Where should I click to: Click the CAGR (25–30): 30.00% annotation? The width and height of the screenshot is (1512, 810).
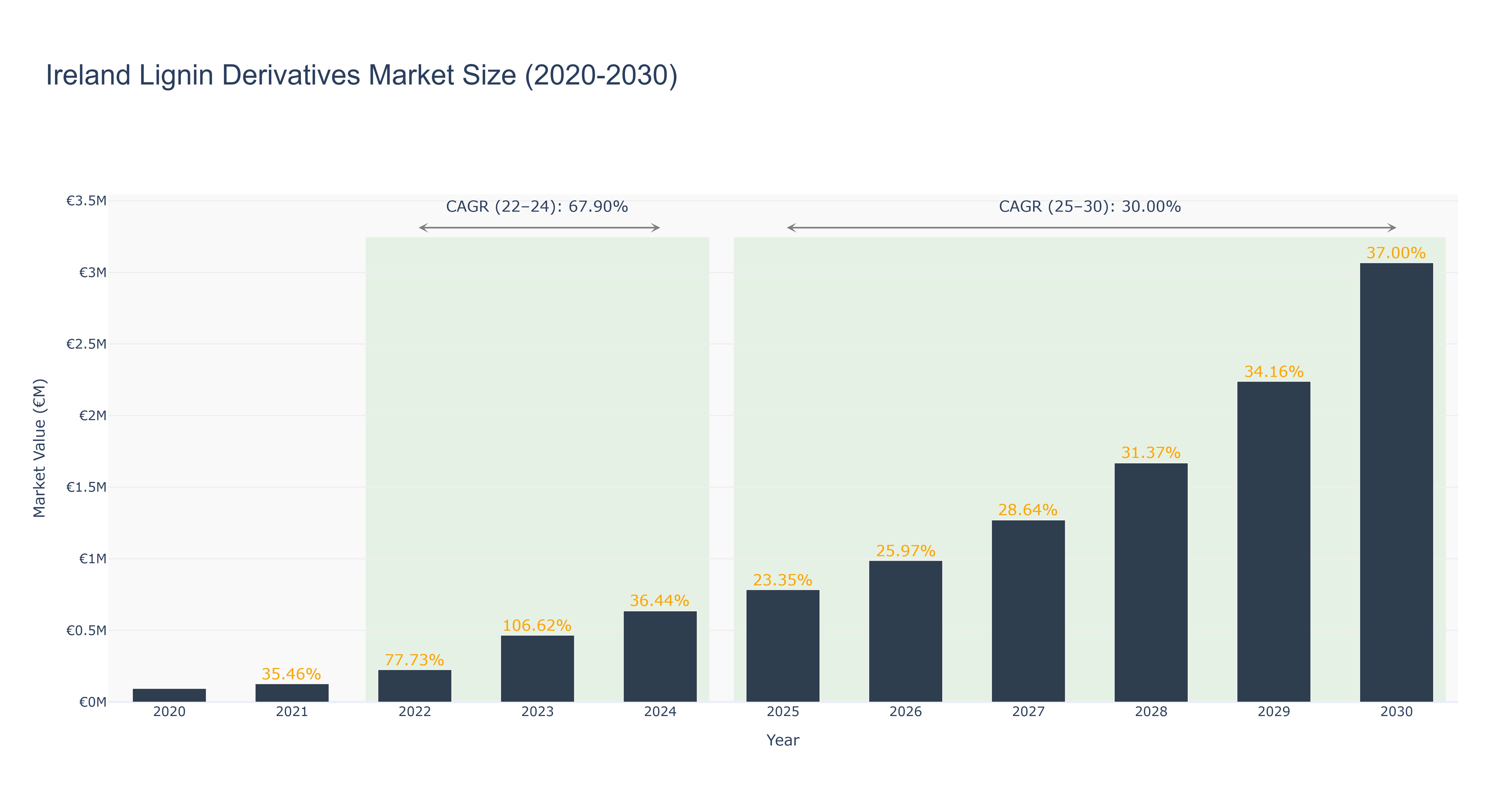pos(1090,207)
